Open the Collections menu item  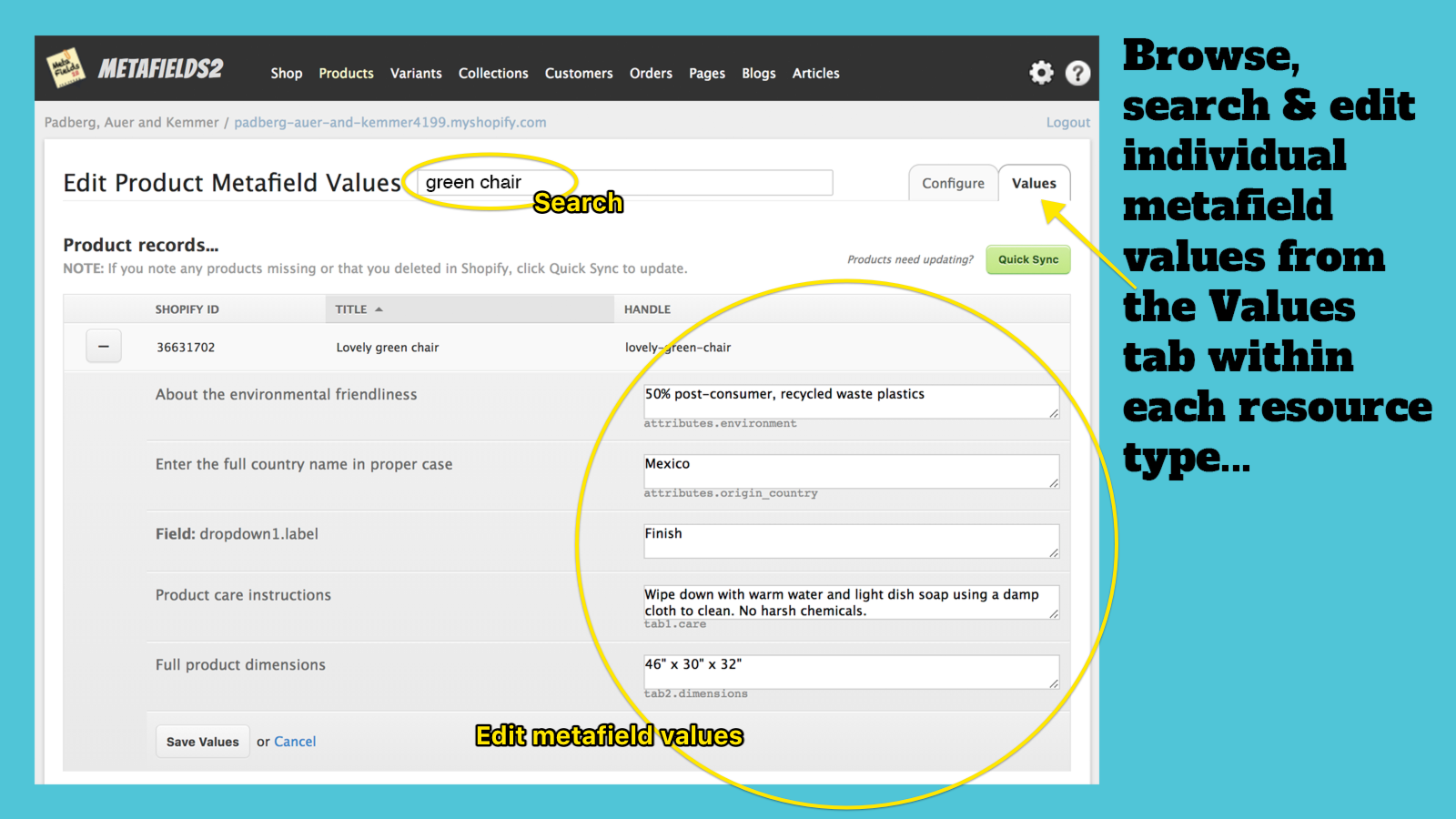click(x=493, y=73)
